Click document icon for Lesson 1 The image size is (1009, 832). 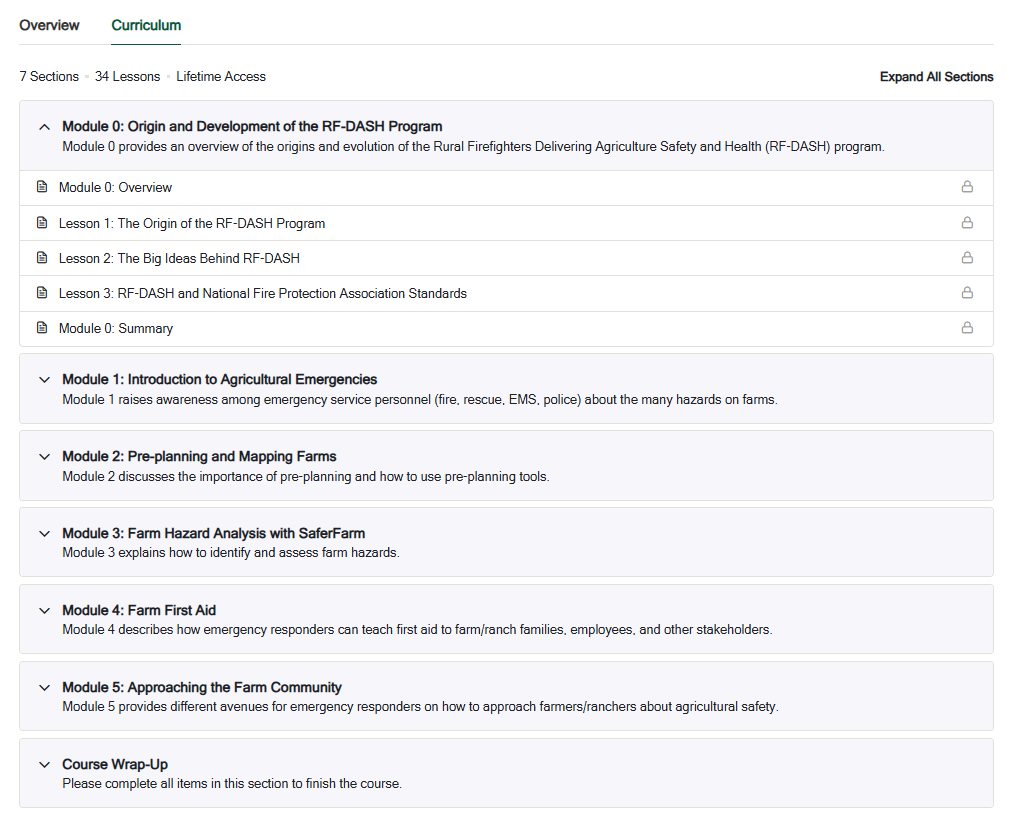(42, 223)
